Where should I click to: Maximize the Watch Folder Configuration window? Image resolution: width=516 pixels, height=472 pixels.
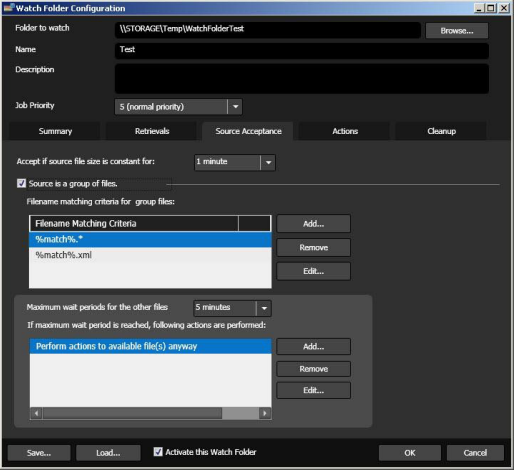coord(491,8)
